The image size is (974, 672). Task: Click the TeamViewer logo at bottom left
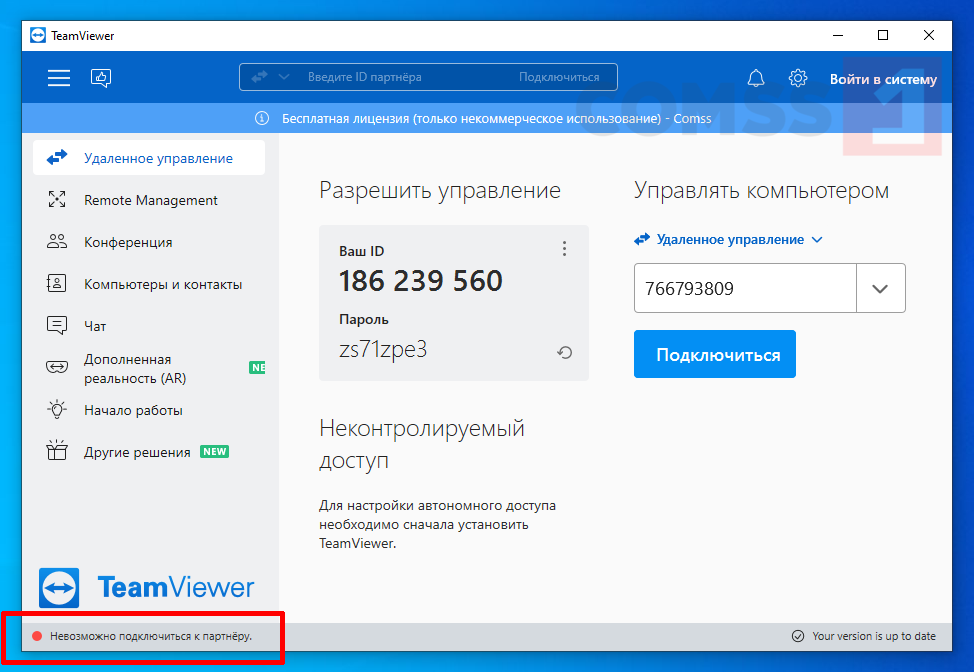pos(147,588)
